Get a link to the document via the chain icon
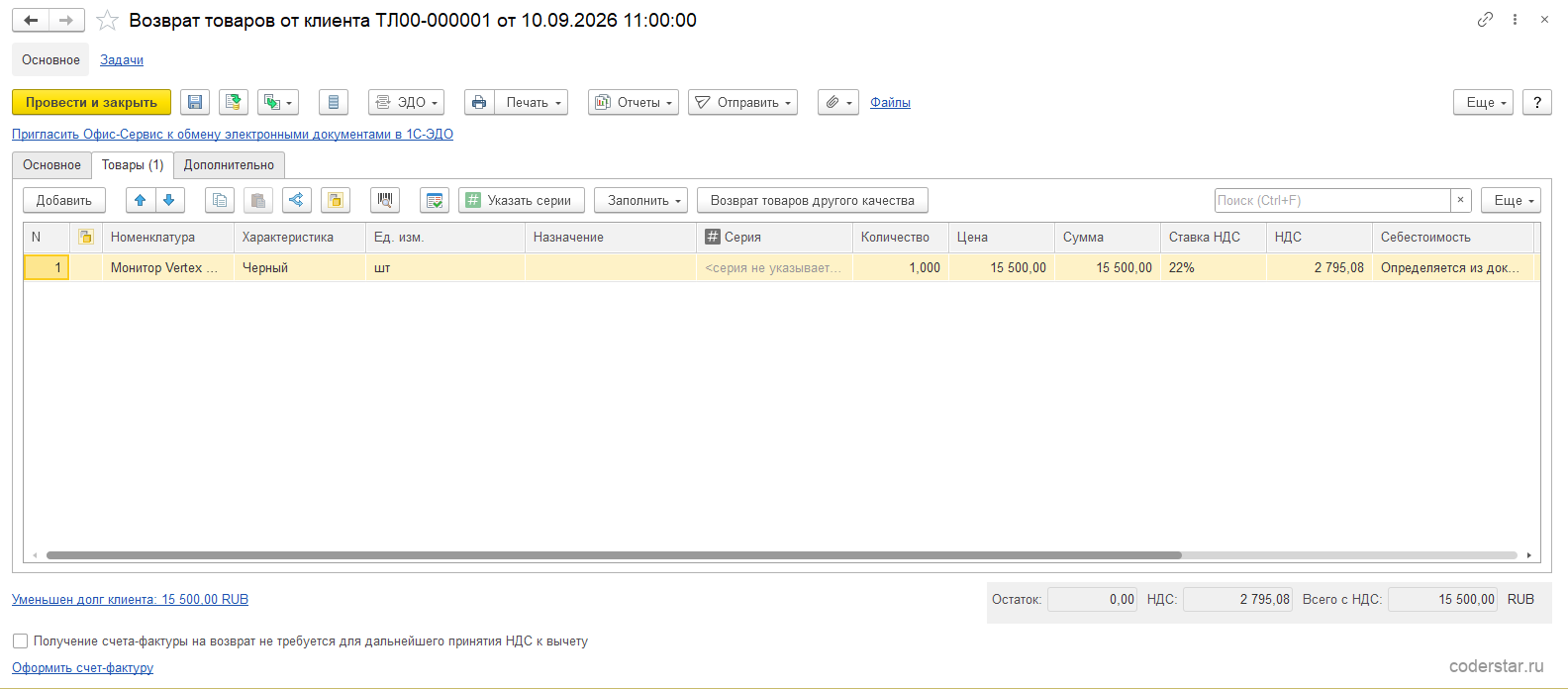The image size is (1568, 689). point(1485,20)
